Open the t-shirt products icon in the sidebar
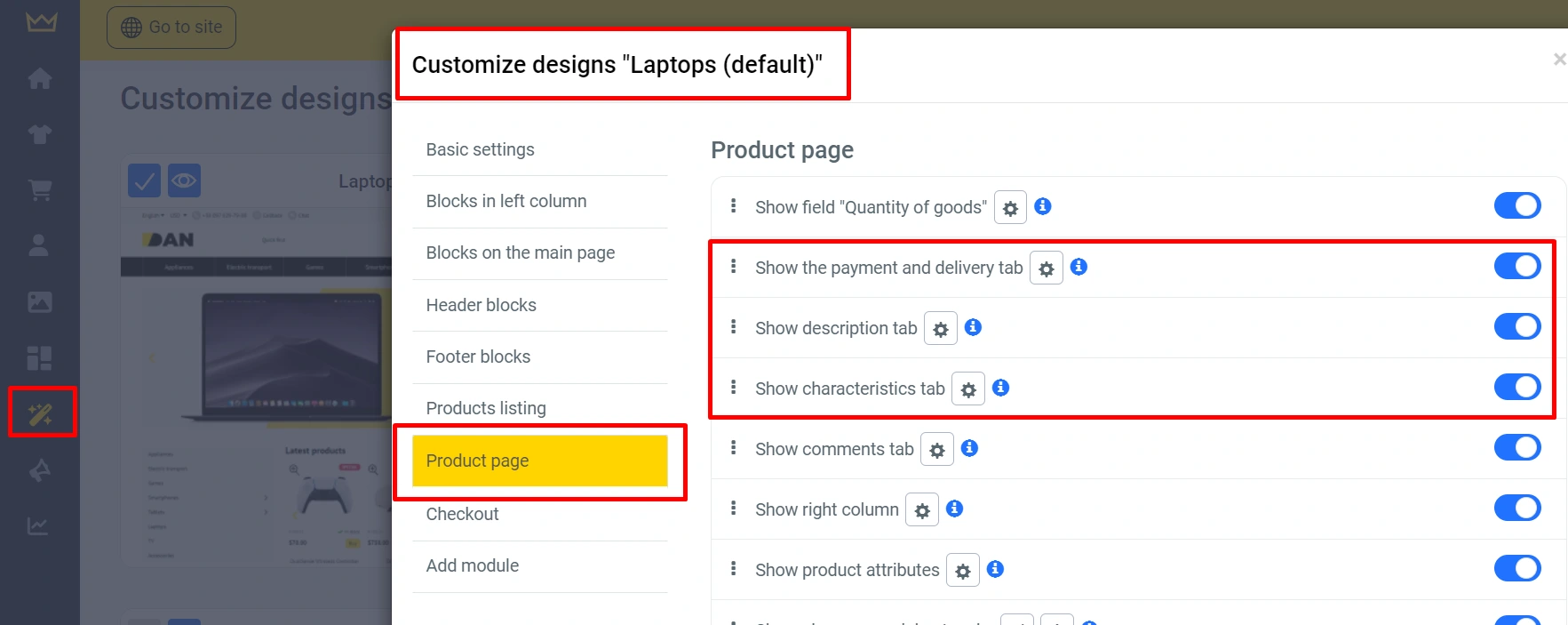The image size is (1568, 625). (40, 134)
